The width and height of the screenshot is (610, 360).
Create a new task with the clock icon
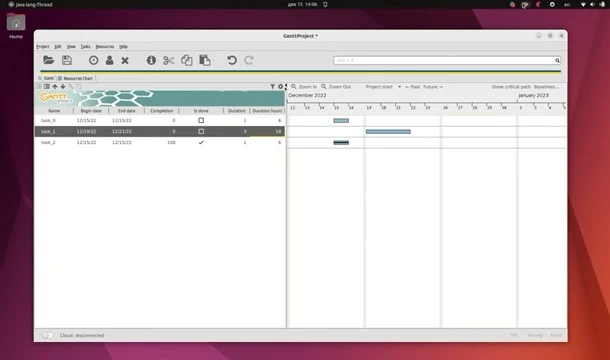93,60
